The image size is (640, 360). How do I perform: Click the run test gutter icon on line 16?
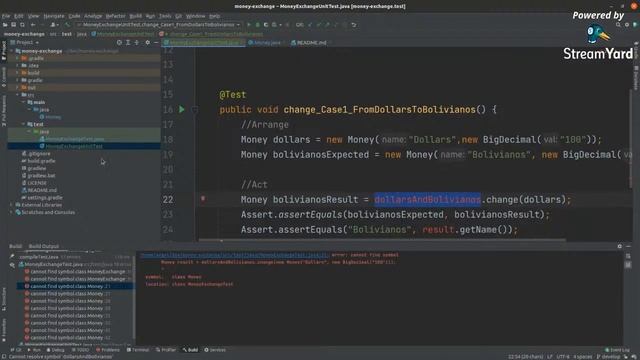point(182,109)
